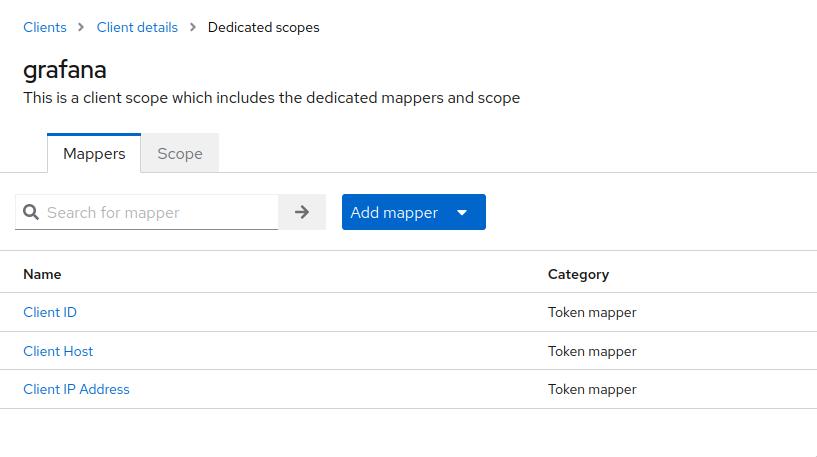Screen dimensions: 817x457
Task: Open the Client IP Address mapper
Action: [x=77, y=389]
